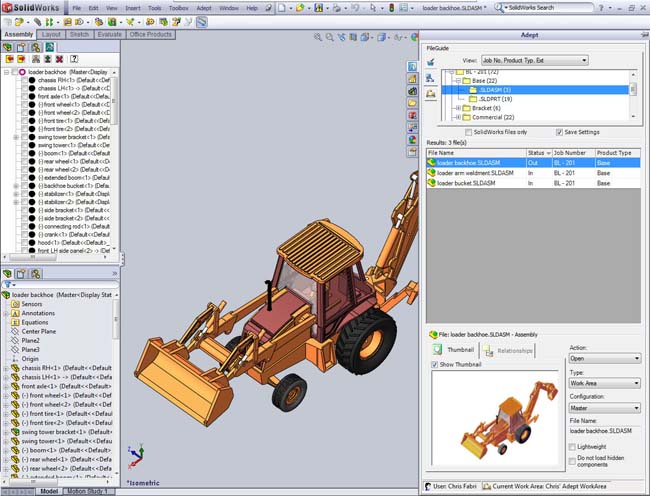650x496 pixels.
Task: Click the File Explorer folder icon in task pane strip
Action: 412,103
